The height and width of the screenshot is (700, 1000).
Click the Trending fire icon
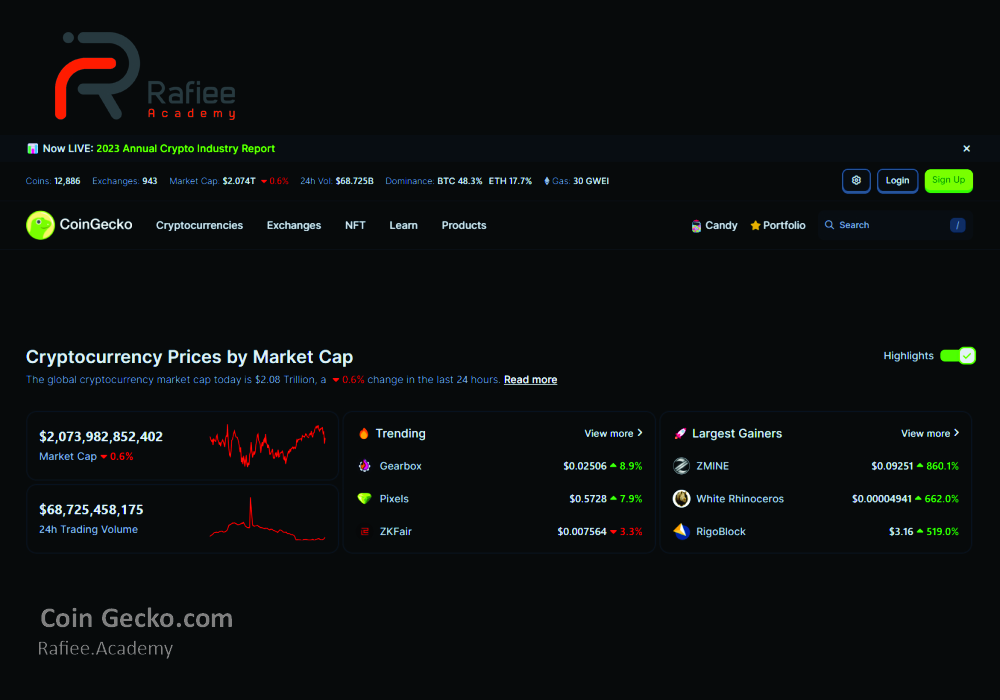(x=364, y=434)
